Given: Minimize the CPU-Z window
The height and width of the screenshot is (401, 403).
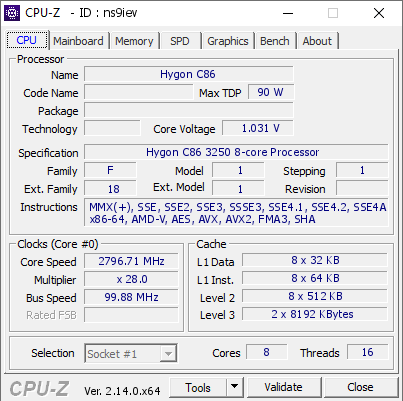Looking at the screenshot, I should 288,13.
